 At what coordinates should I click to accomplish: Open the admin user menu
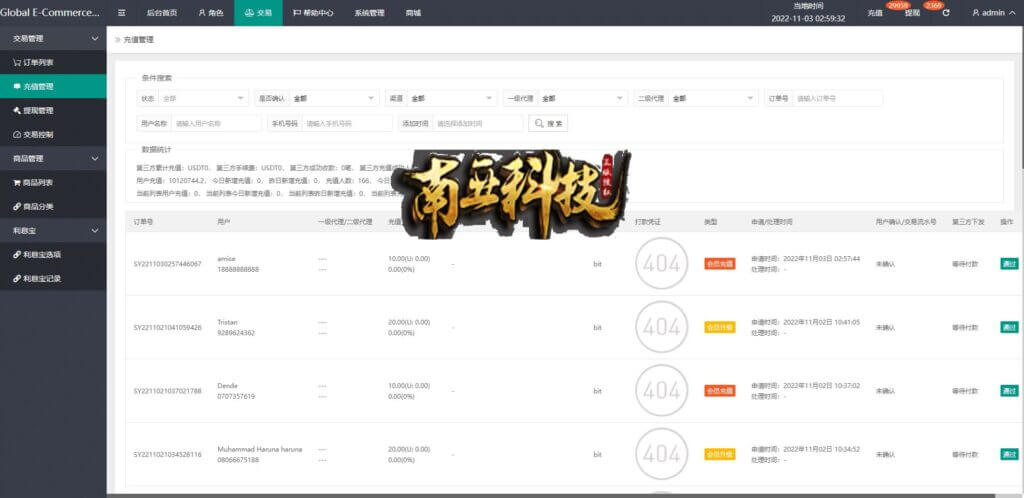992,12
